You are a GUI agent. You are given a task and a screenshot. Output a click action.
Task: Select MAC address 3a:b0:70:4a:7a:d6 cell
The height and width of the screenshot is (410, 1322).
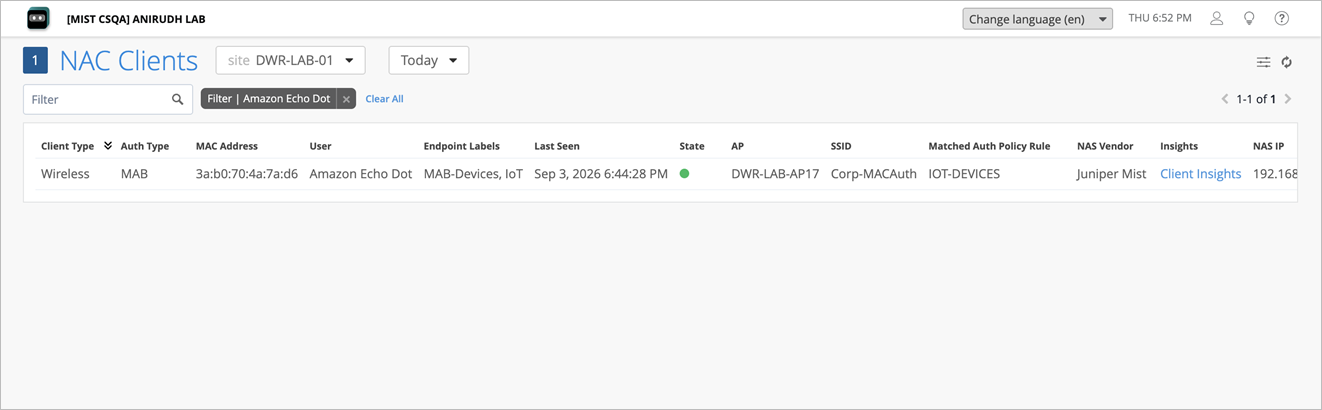click(x=247, y=174)
